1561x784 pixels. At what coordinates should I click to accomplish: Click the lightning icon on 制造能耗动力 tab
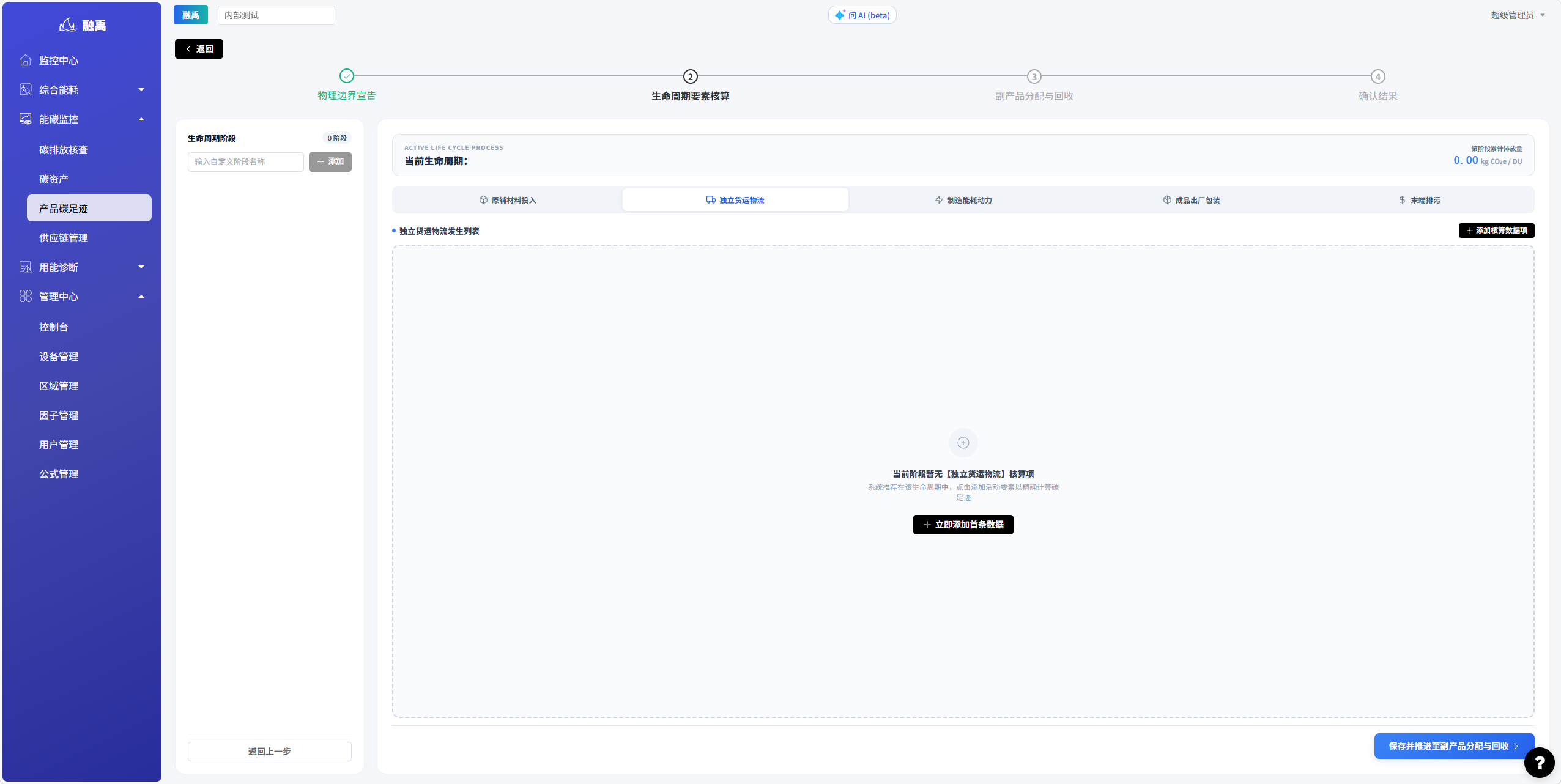click(x=939, y=200)
